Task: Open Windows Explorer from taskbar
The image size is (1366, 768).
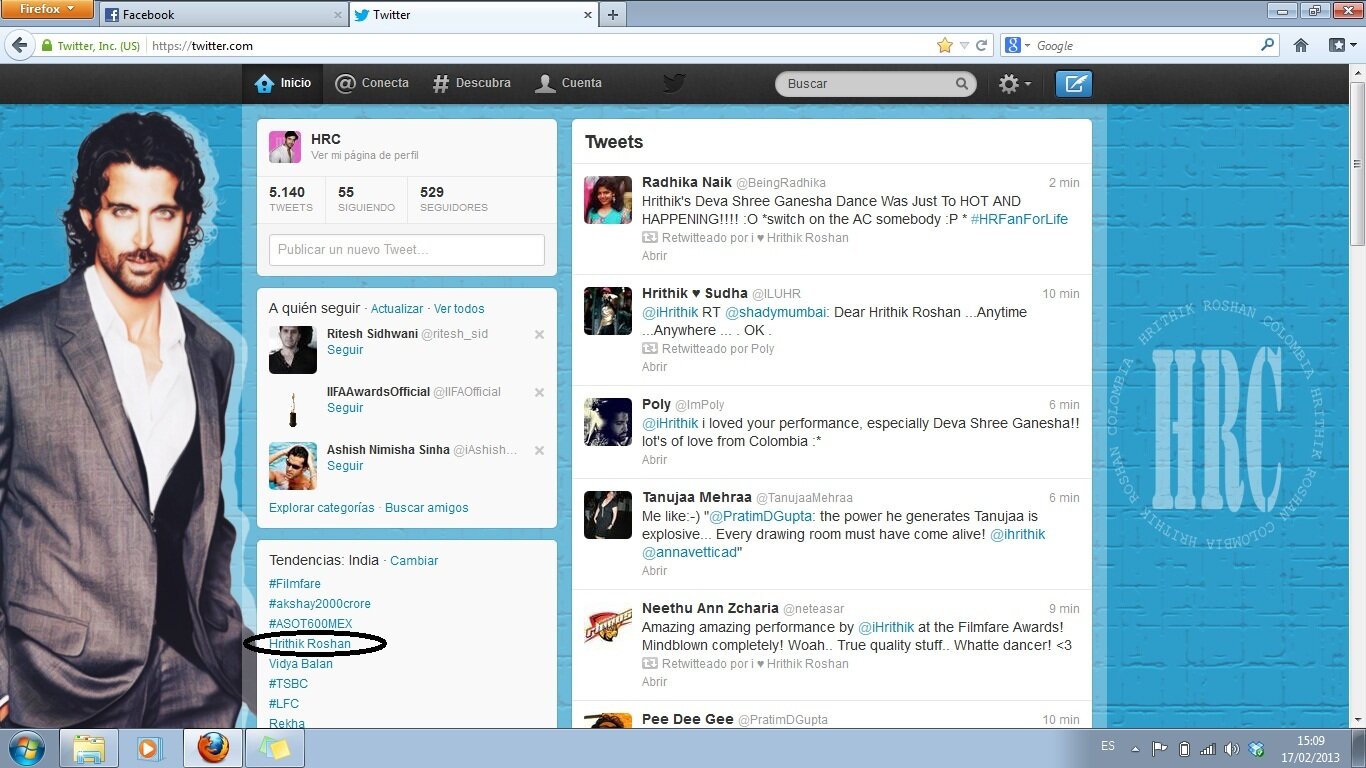Action: pyautogui.click(x=89, y=748)
